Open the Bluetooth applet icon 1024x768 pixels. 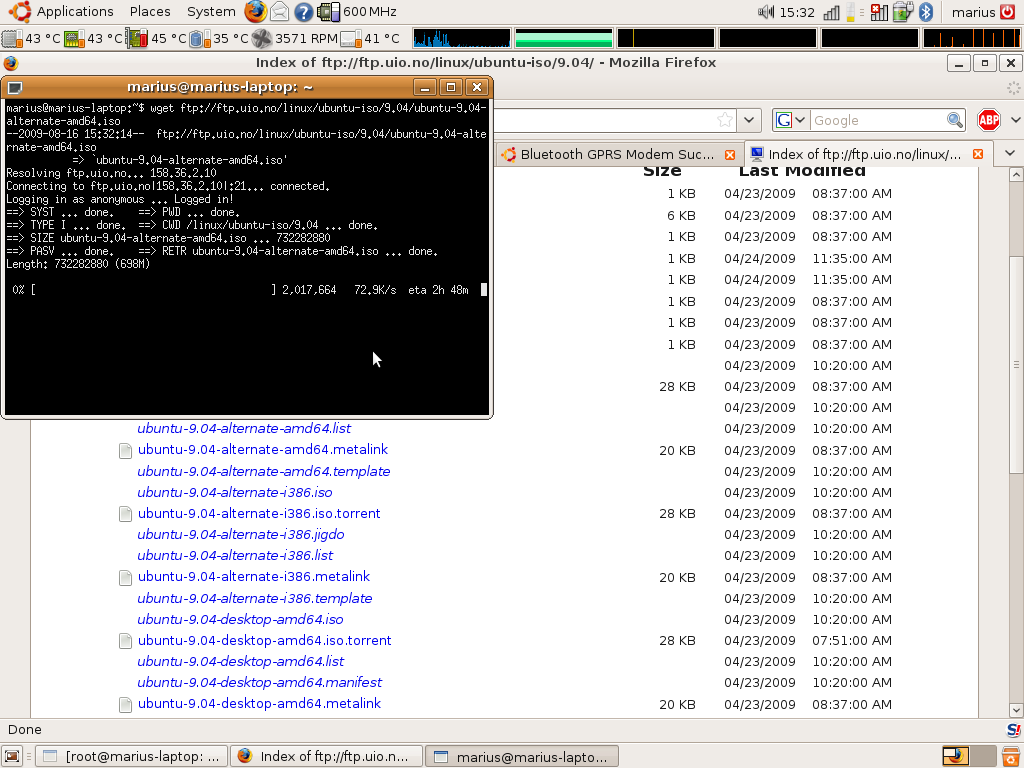pos(925,12)
